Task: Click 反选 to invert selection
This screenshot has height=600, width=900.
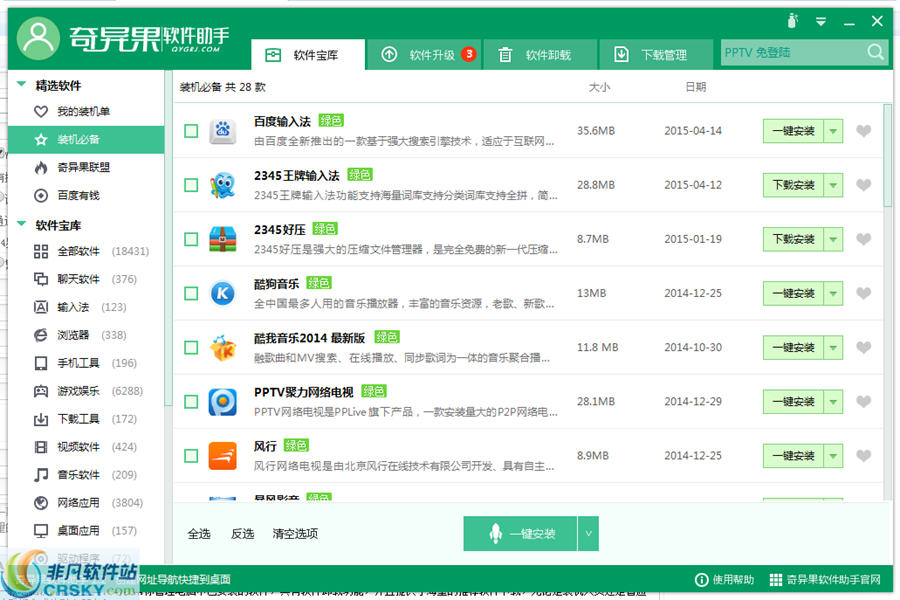Action: pyautogui.click(x=242, y=534)
